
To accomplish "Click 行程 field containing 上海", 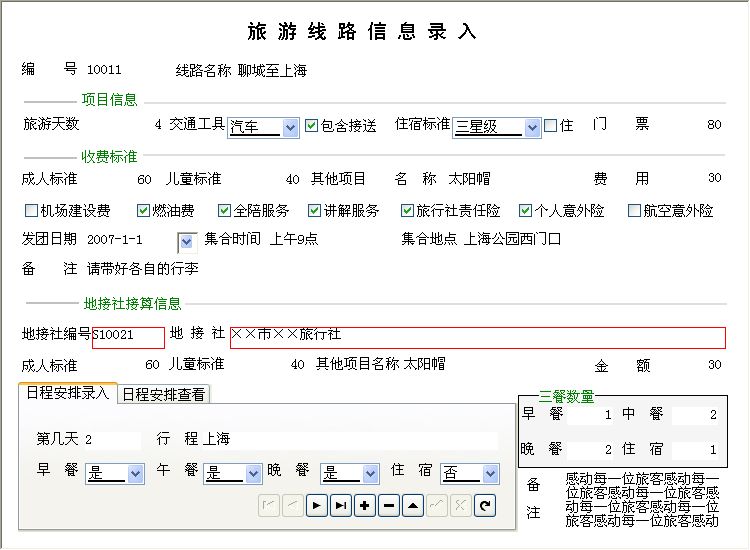I will click(x=350, y=440).
